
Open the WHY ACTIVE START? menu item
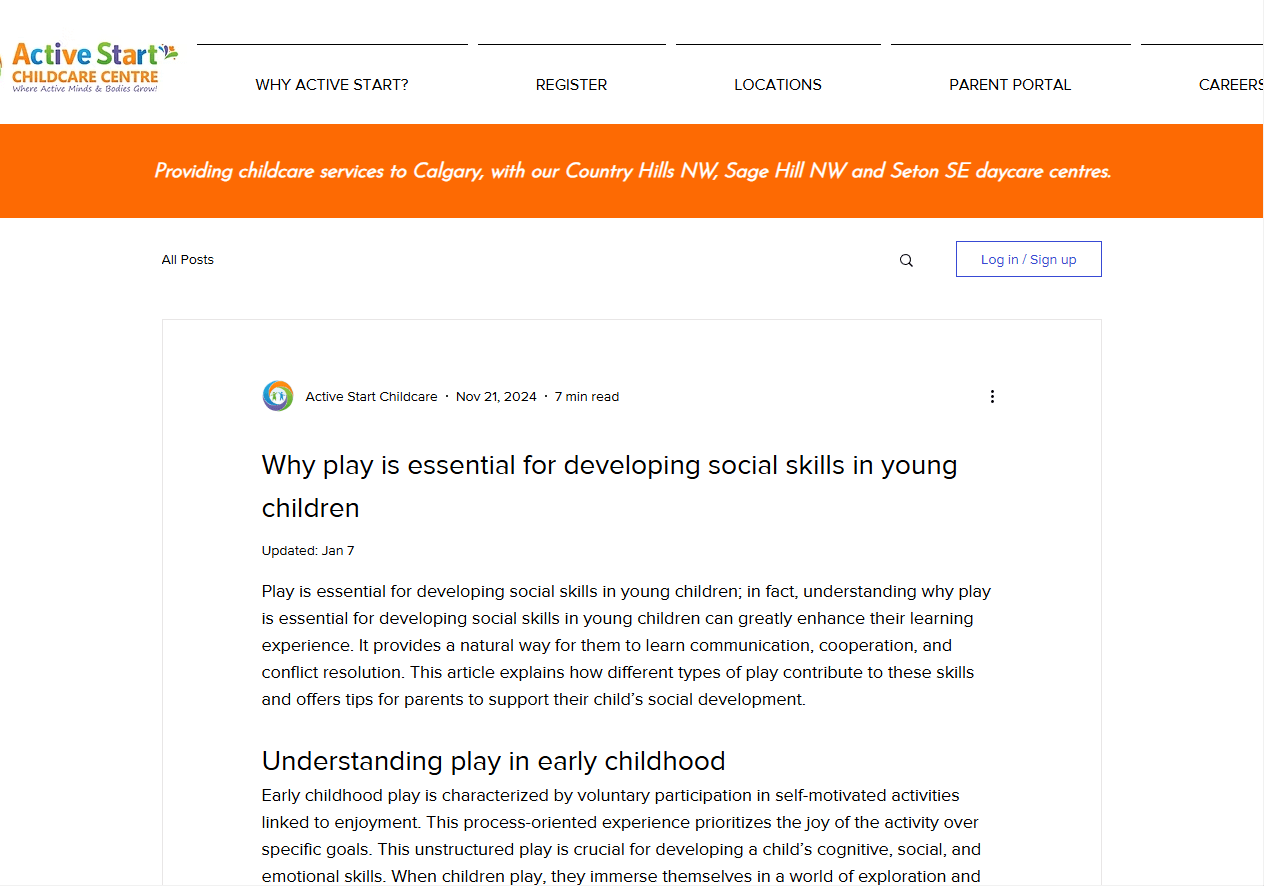(332, 85)
